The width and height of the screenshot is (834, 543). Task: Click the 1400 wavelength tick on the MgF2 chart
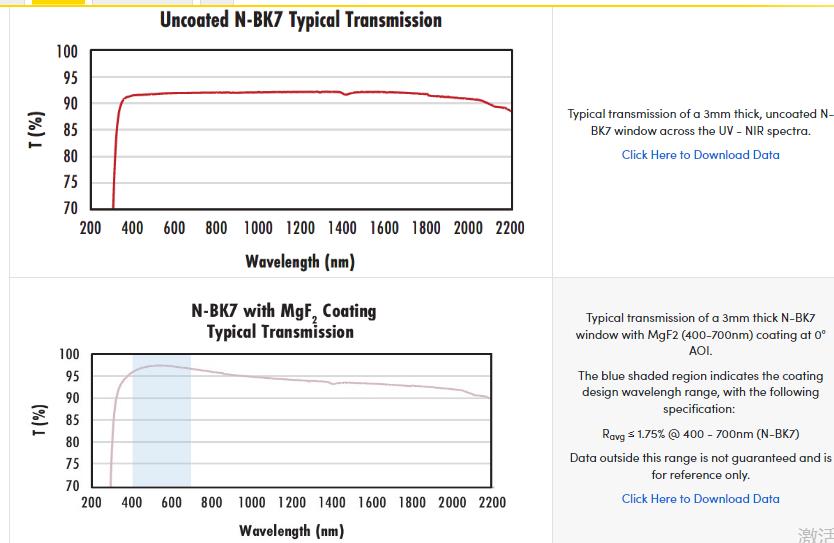coord(332,502)
